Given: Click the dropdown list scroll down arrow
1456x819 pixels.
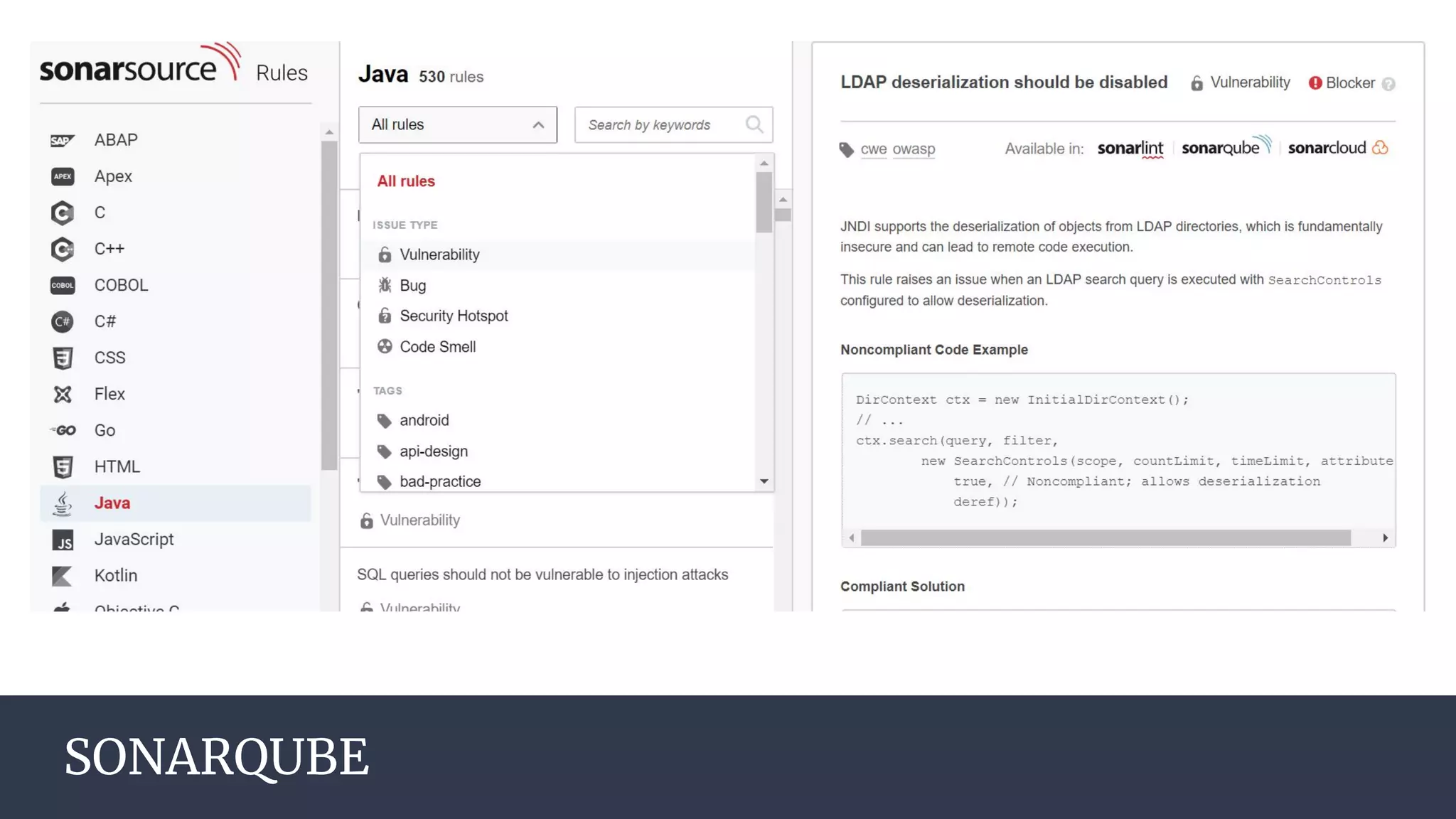Looking at the screenshot, I should click(764, 482).
